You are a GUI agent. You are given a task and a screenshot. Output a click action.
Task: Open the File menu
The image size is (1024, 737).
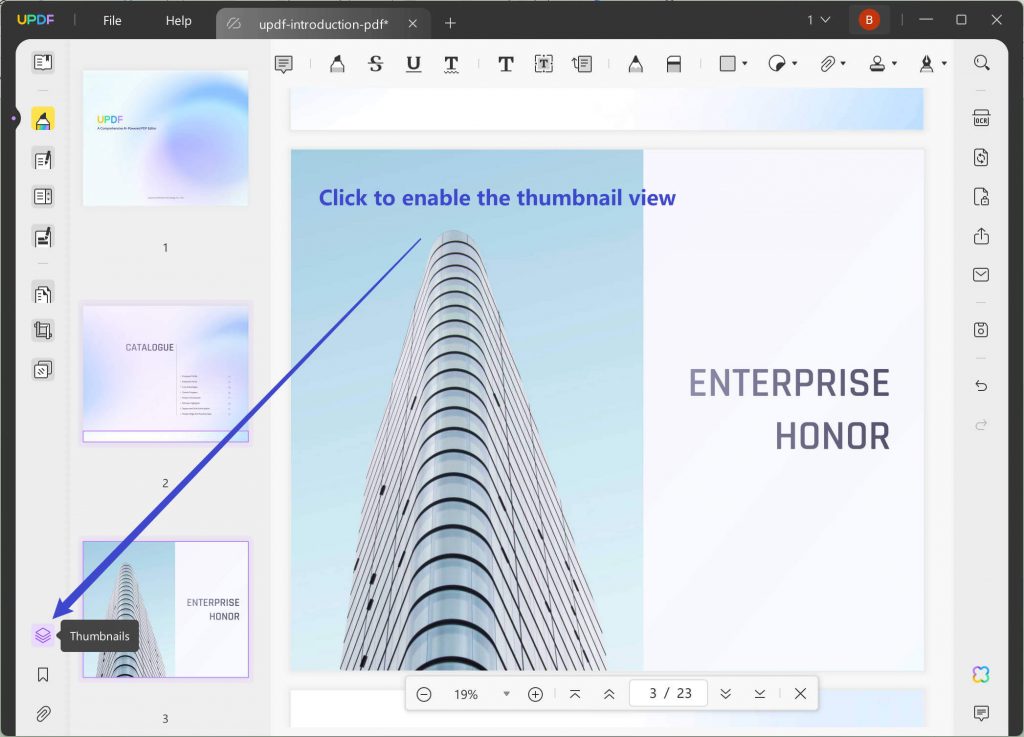click(x=112, y=20)
